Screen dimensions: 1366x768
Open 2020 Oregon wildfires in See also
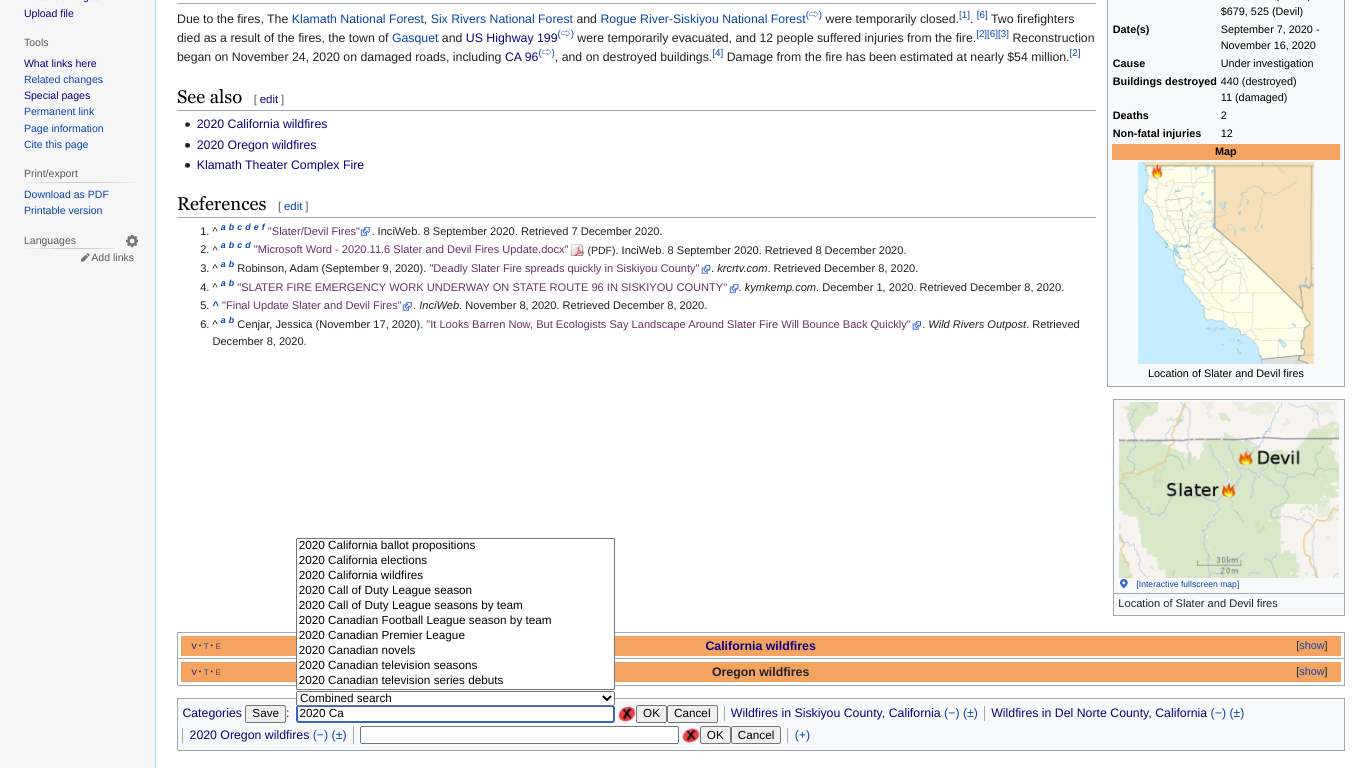[x=256, y=145]
